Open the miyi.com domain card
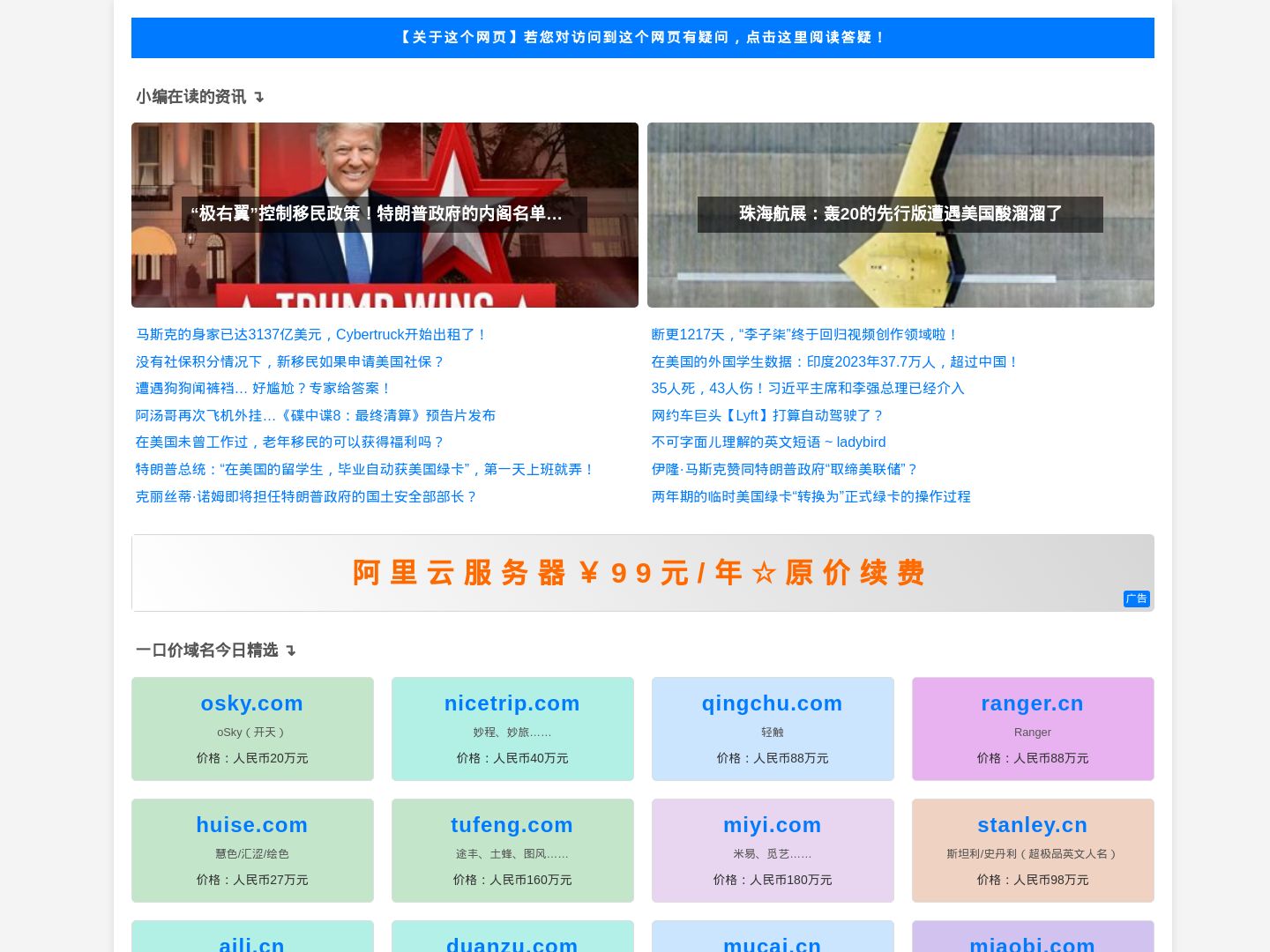Image resolution: width=1270 pixels, height=952 pixels. (x=773, y=851)
